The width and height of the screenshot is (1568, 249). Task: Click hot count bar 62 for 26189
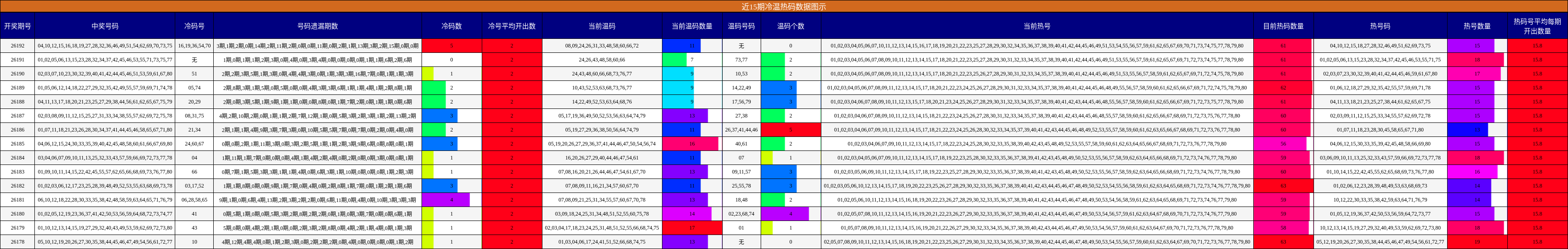pyautogui.click(x=1283, y=88)
